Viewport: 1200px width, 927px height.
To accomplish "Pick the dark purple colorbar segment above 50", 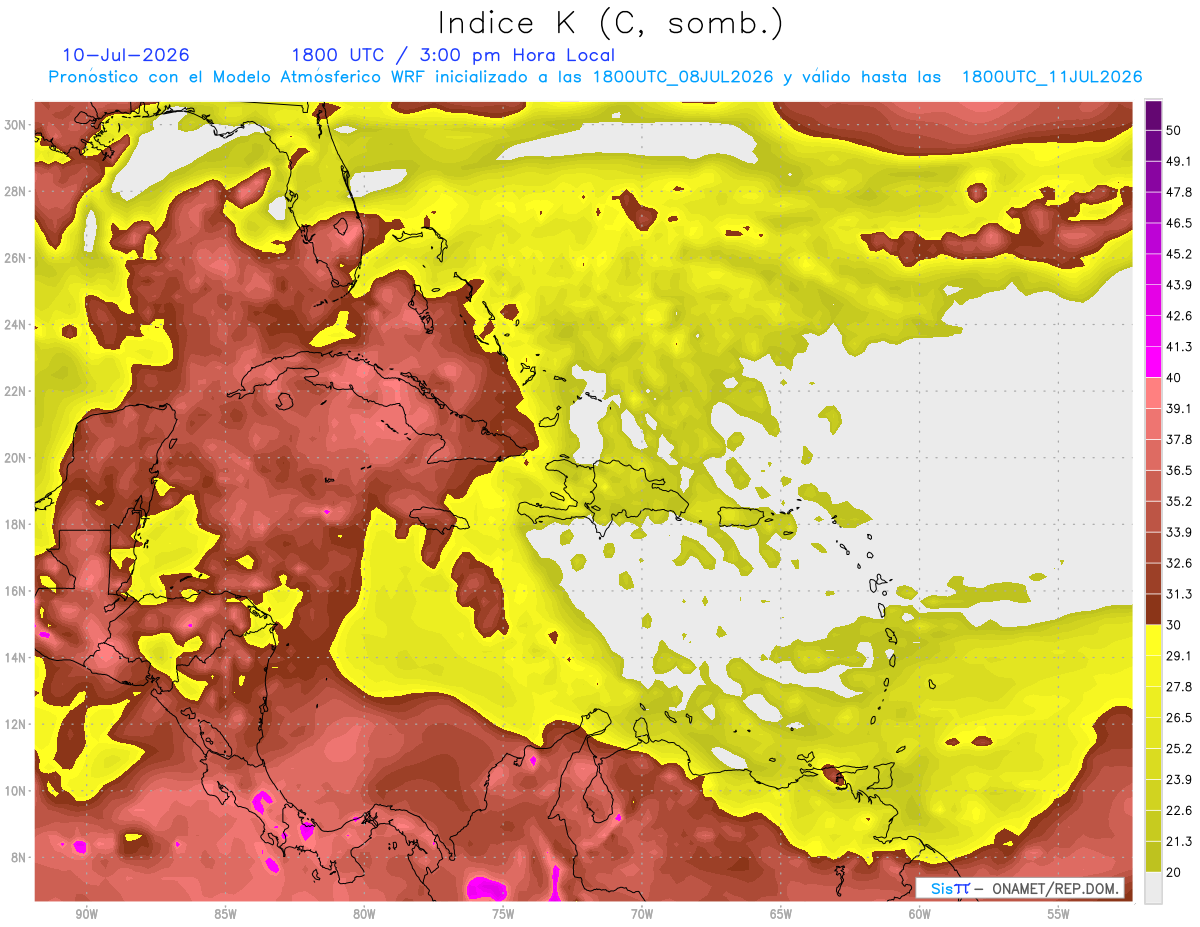I will click(x=1153, y=115).
